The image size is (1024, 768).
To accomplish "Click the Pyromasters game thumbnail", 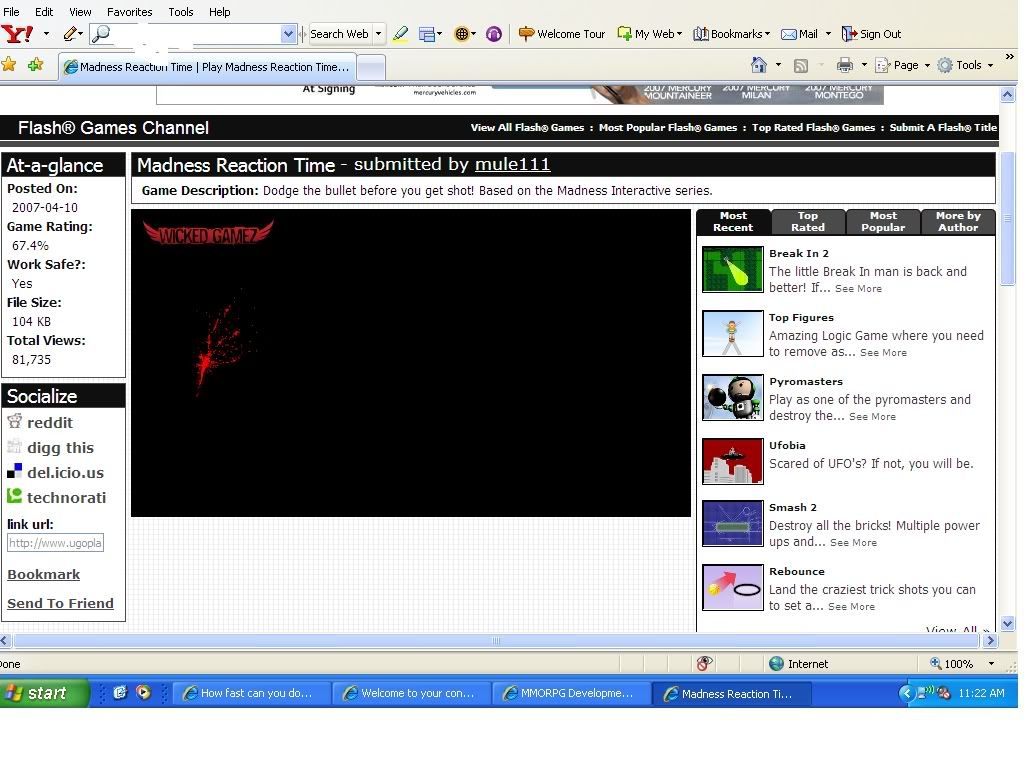I will coord(732,398).
